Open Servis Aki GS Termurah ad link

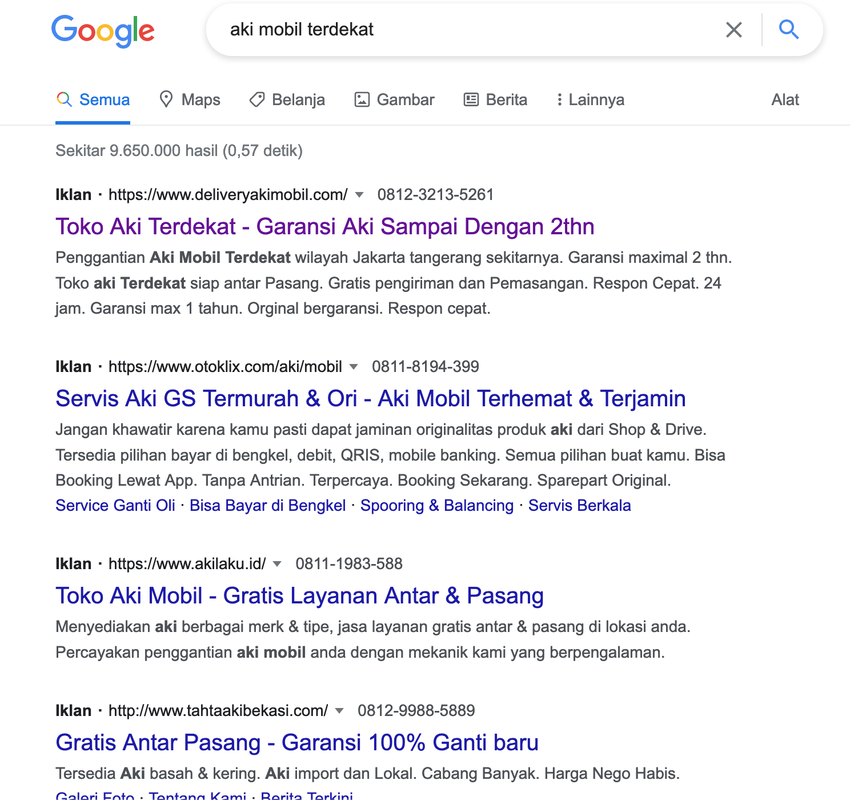point(370,399)
